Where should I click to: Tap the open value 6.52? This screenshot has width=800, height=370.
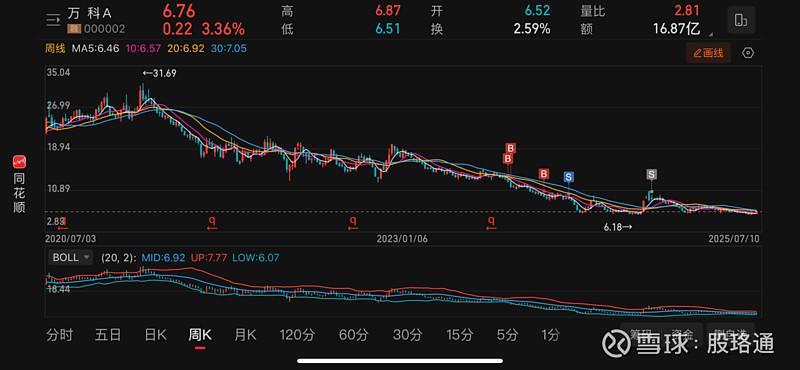coord(537,11)
